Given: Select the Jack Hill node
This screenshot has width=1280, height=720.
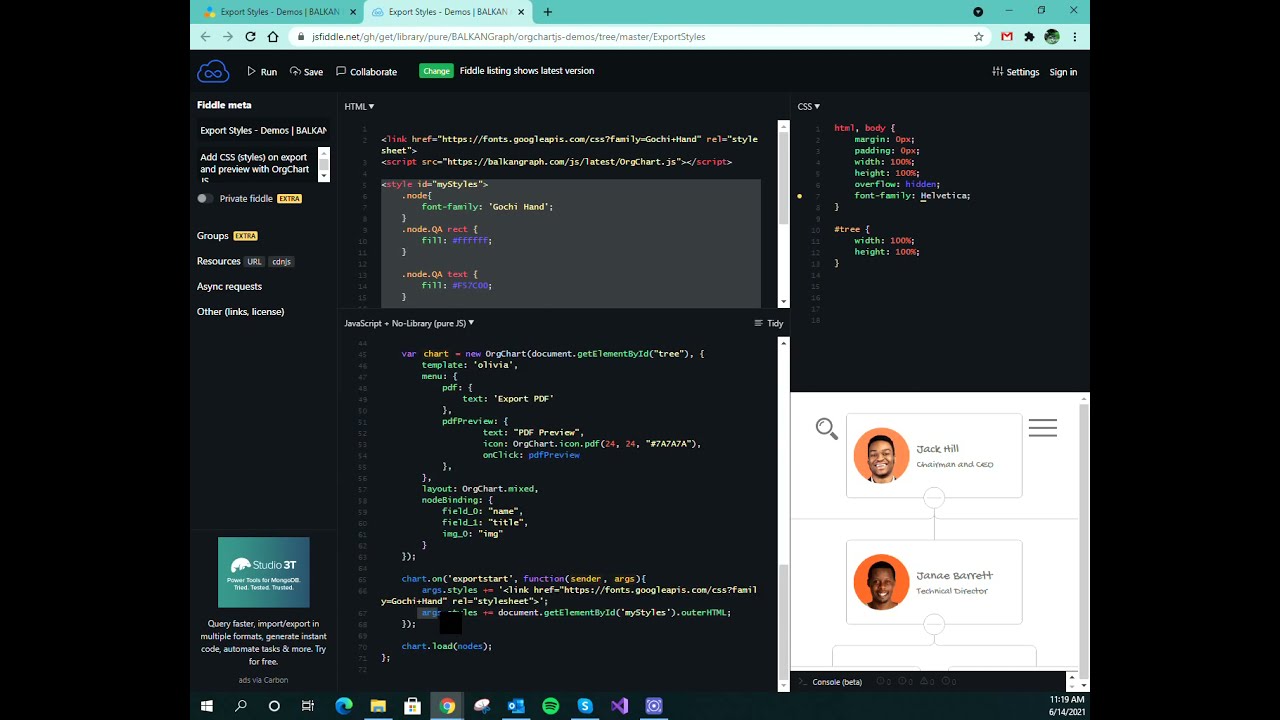Looking at the screenshot, I should [934, 455].
